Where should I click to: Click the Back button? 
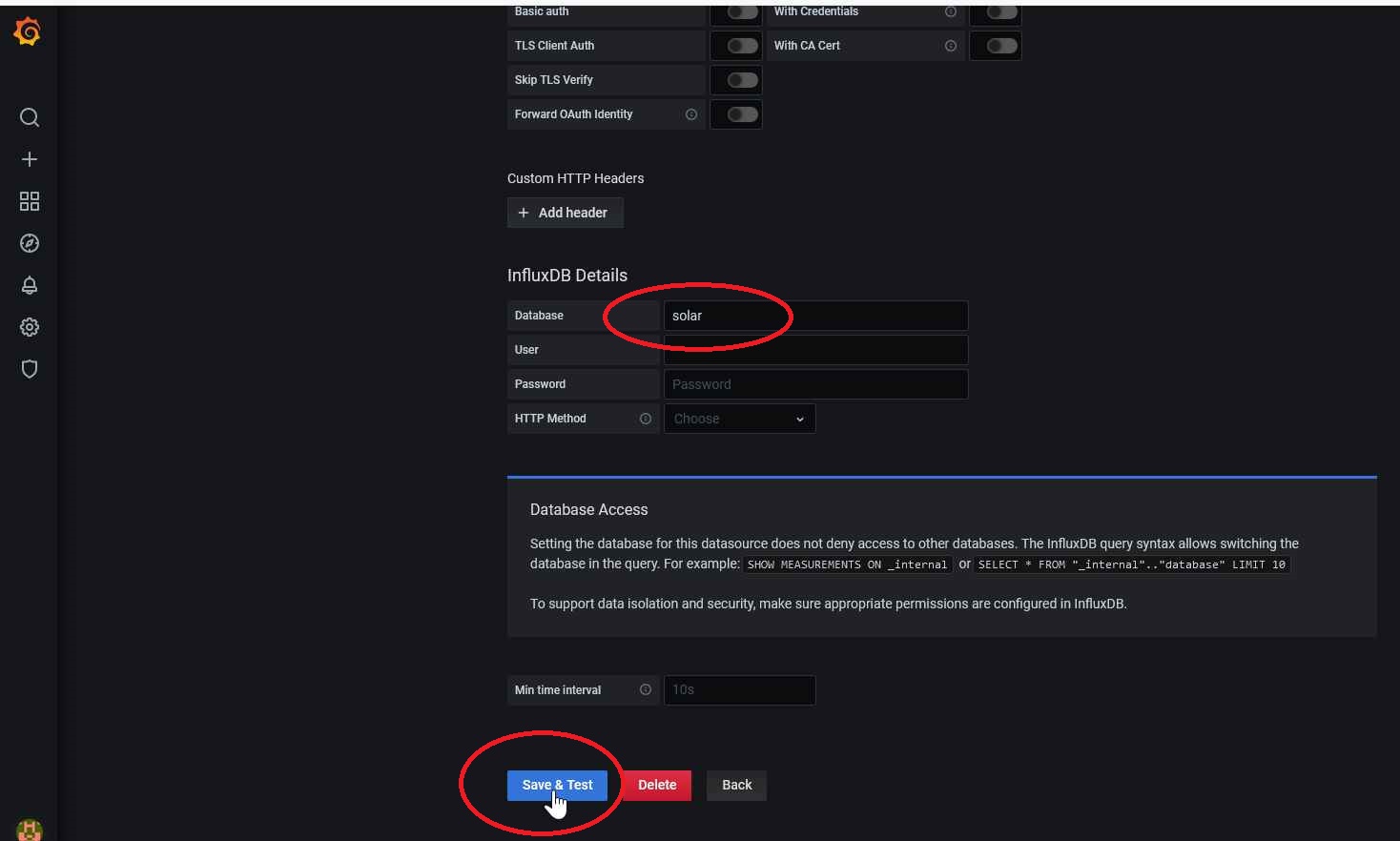click(736, 786)
